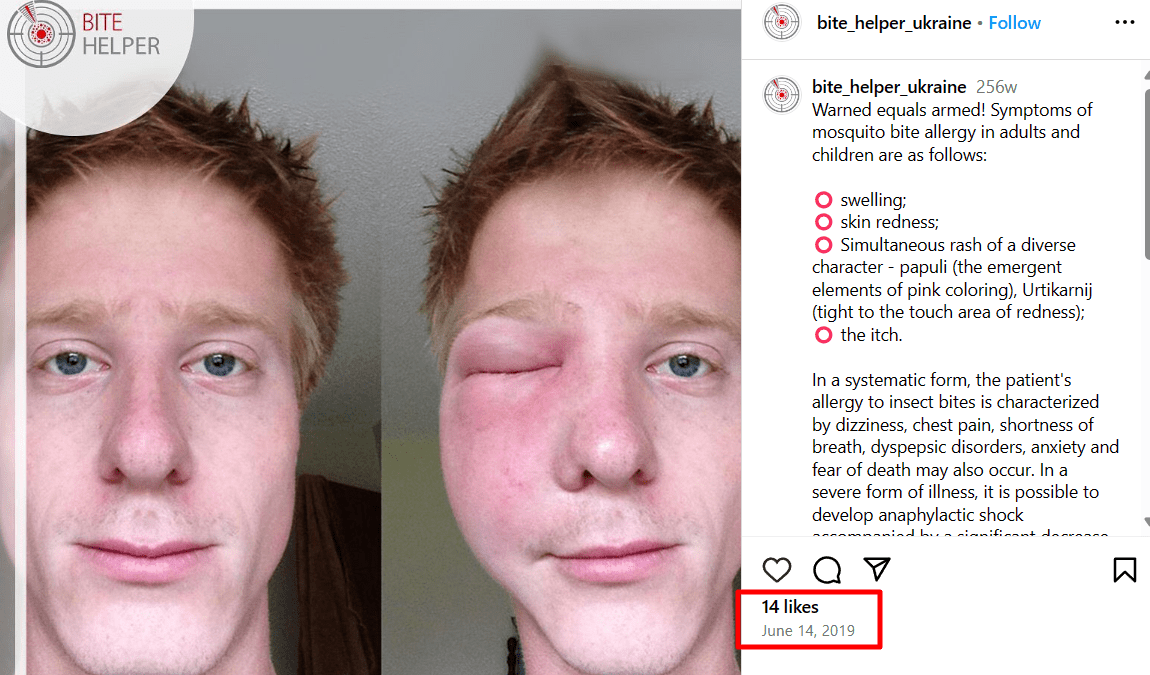Open comments with the speech bubble icon
Screen dimensions: 1150x675
click(827, 570)
